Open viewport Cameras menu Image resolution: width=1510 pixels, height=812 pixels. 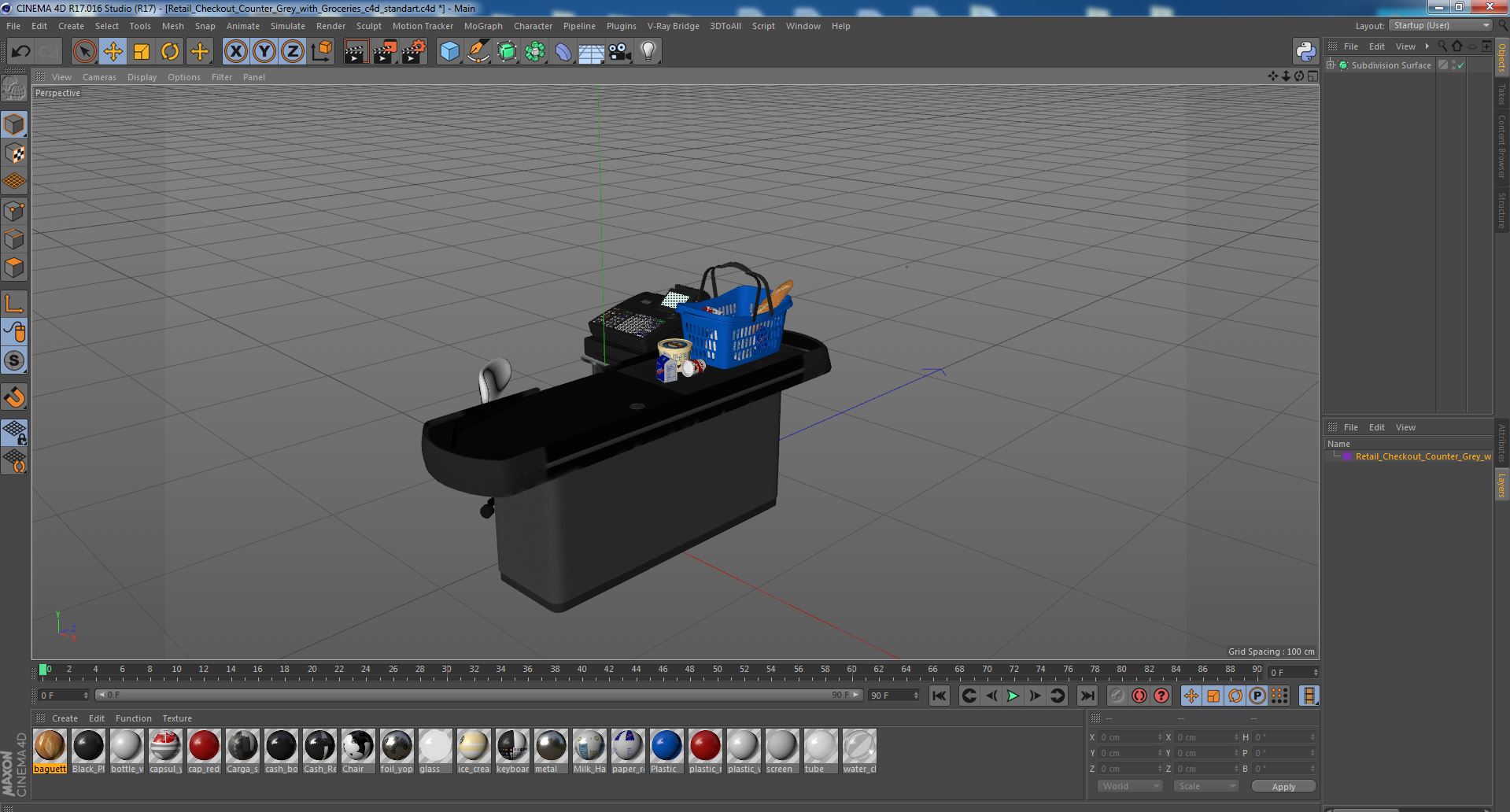99,77
